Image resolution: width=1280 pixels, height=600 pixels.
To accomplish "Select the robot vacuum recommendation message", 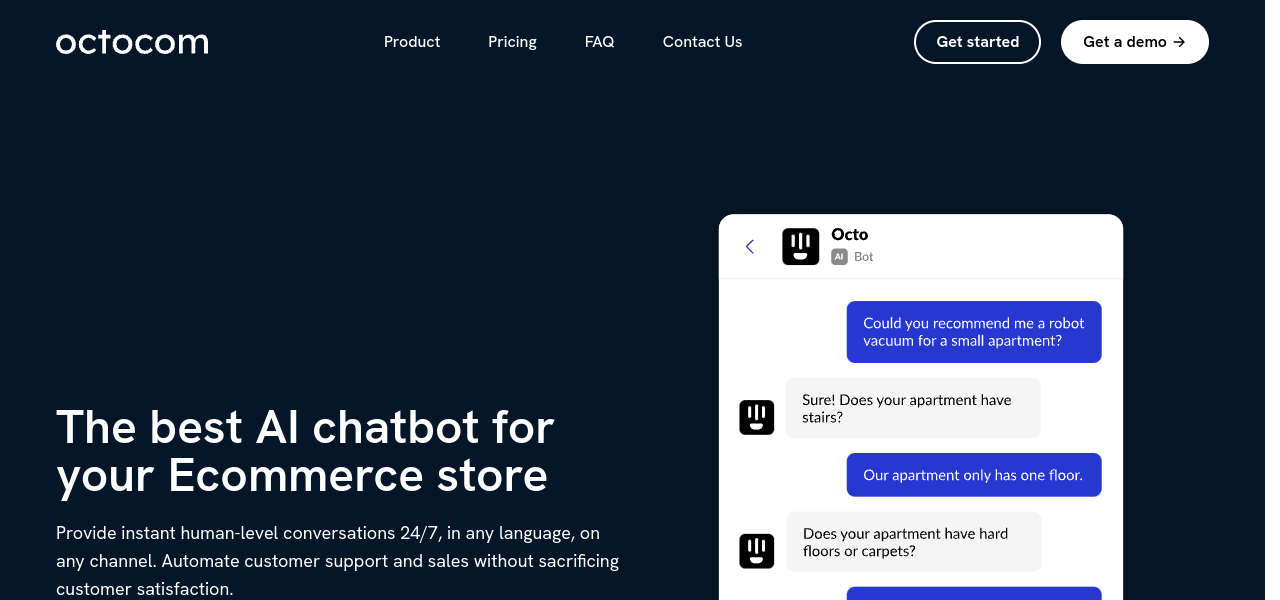I will point(973,332).
